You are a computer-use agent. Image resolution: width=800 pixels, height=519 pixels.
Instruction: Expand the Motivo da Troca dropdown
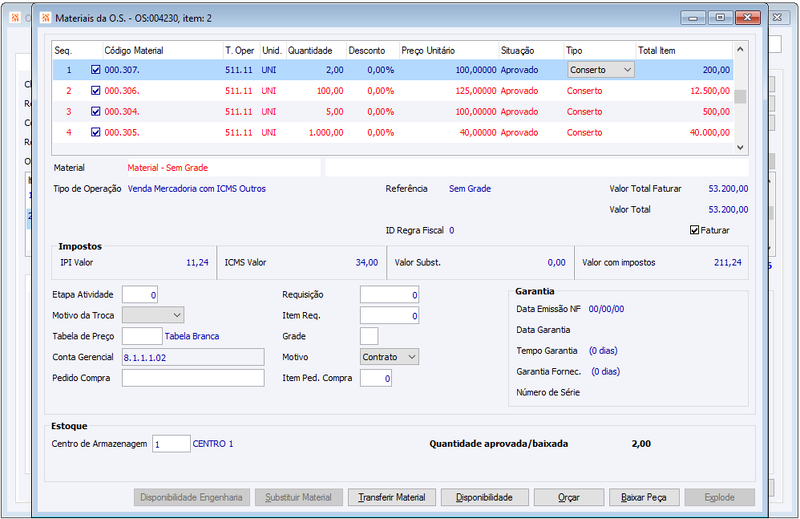coord(153,315)
